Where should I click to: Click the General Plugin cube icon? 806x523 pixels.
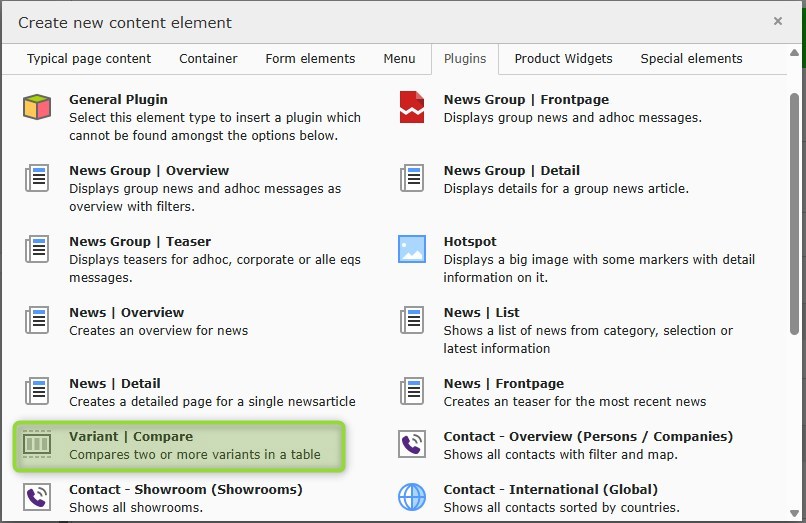point(37,107)
